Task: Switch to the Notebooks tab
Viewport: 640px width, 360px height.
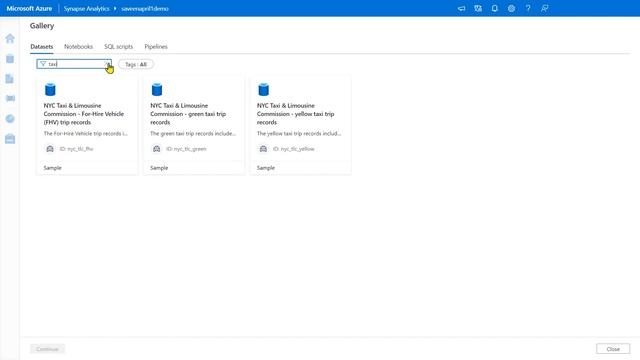Action: pyautogui.click(x=78, y=47)
